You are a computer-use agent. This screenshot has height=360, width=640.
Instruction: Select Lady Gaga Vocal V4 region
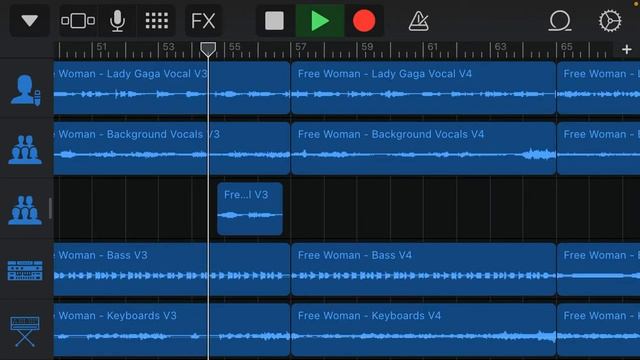pyautogui.click(x=423, y=88)
